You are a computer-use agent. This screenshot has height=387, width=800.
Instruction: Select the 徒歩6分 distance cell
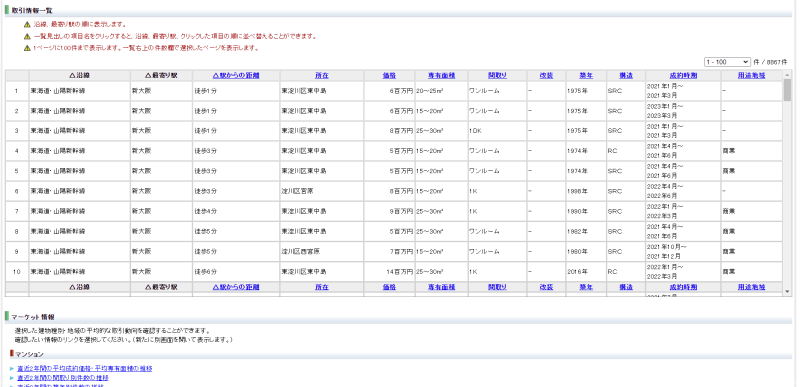pyautogui.click(x=236, y=272)
